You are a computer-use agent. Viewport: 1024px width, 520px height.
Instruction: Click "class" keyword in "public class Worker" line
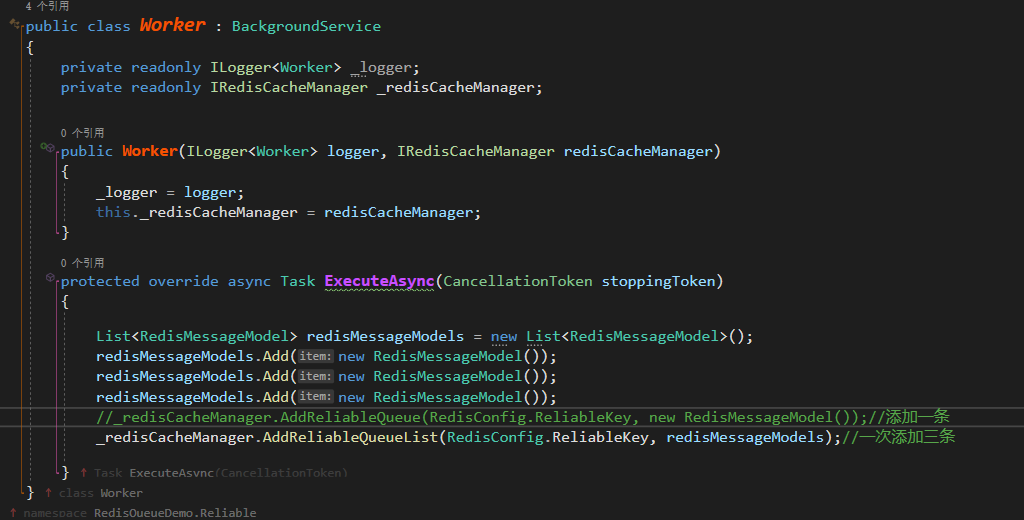(109, 27)
